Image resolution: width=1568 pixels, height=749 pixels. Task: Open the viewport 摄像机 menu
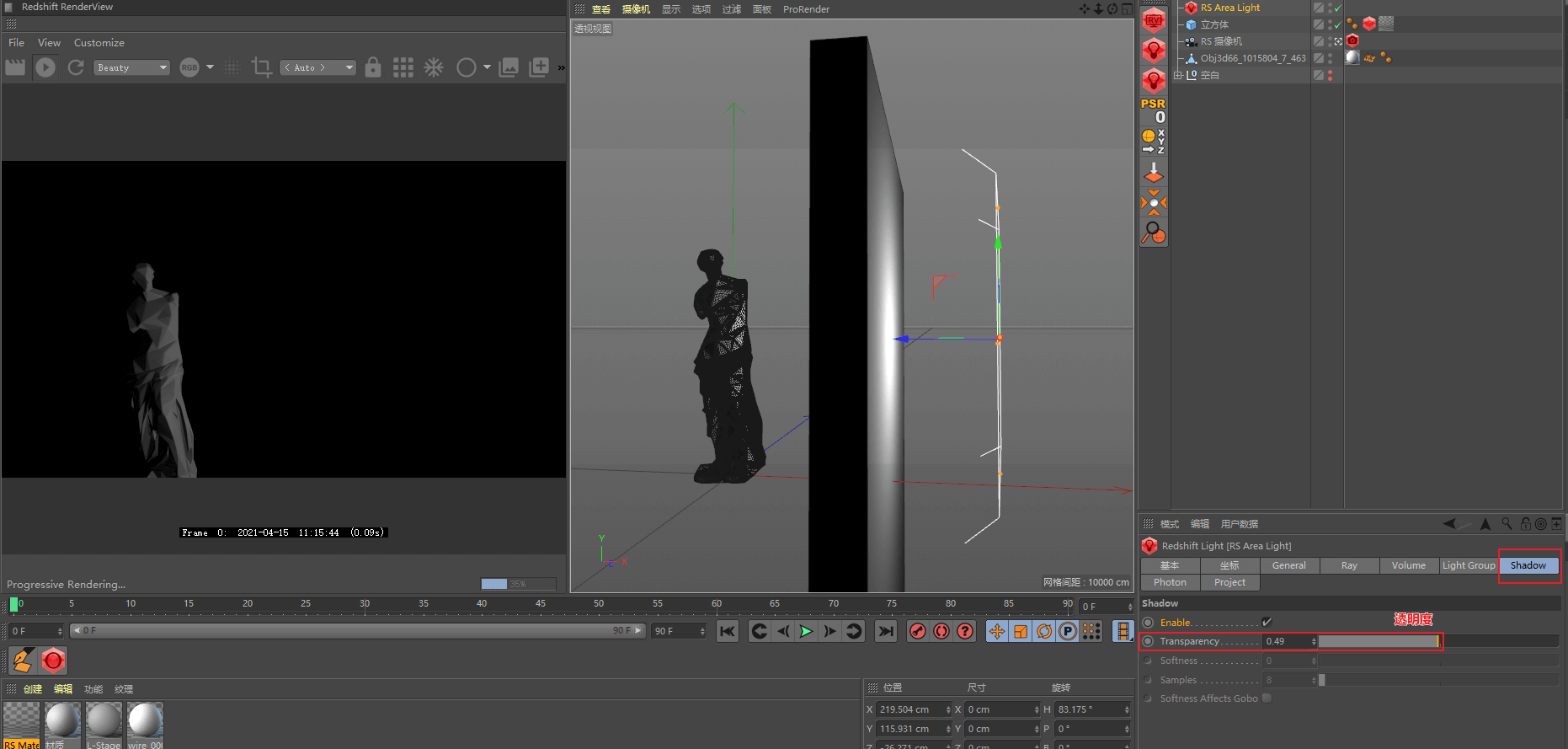coord(636,9)
